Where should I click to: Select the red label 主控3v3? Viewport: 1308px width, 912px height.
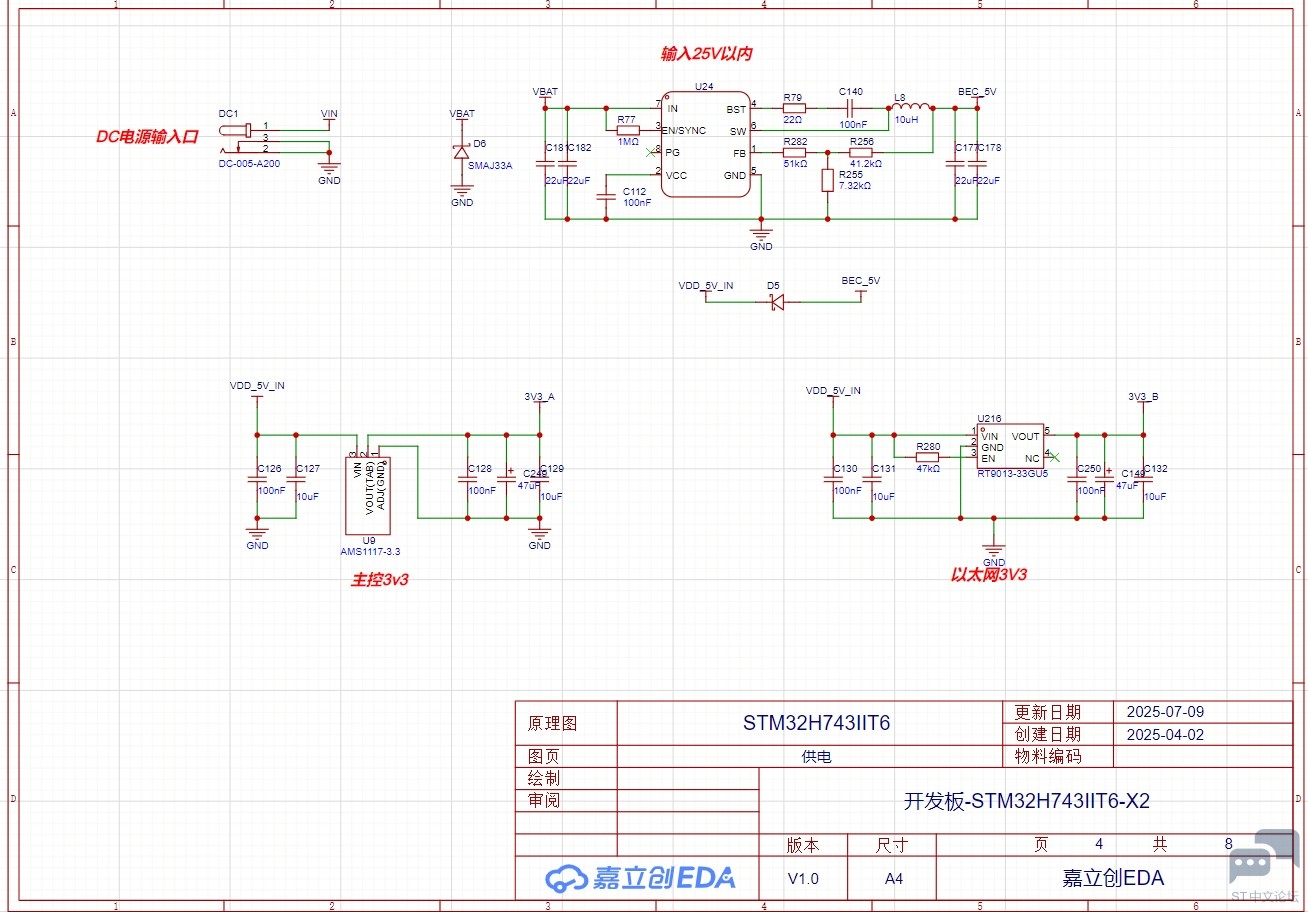[379, 579]
